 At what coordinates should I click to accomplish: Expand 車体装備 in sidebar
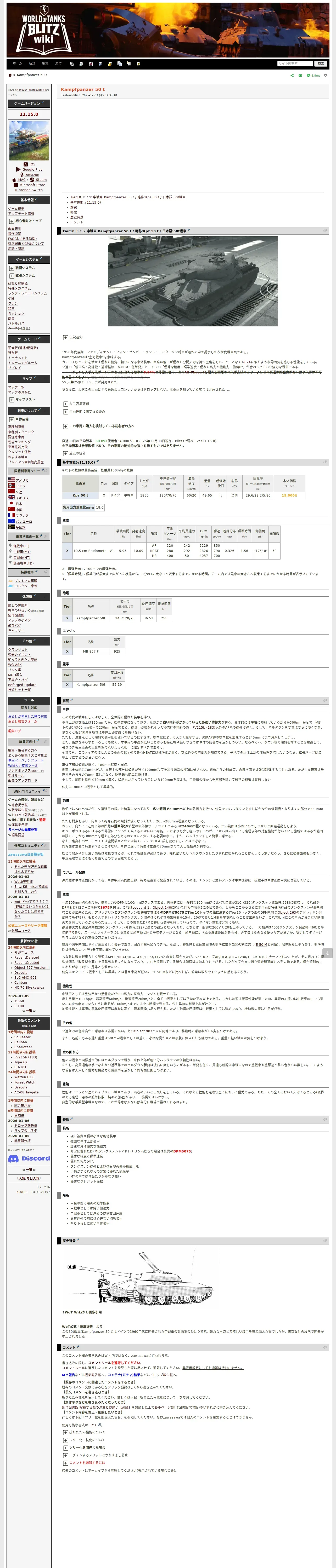pos(11,419)
